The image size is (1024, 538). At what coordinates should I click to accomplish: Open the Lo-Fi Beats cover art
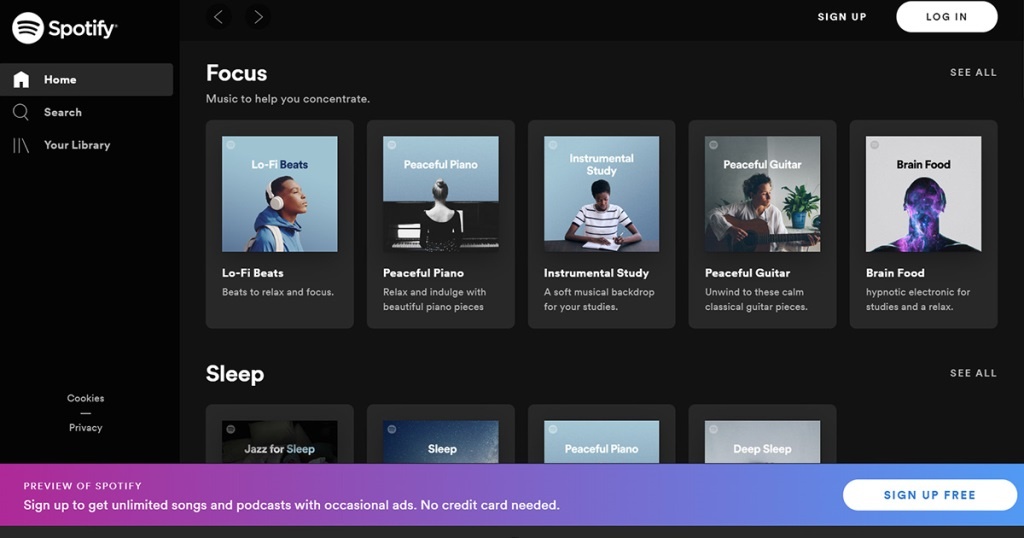pyautogui.click(x=279, y=194)
